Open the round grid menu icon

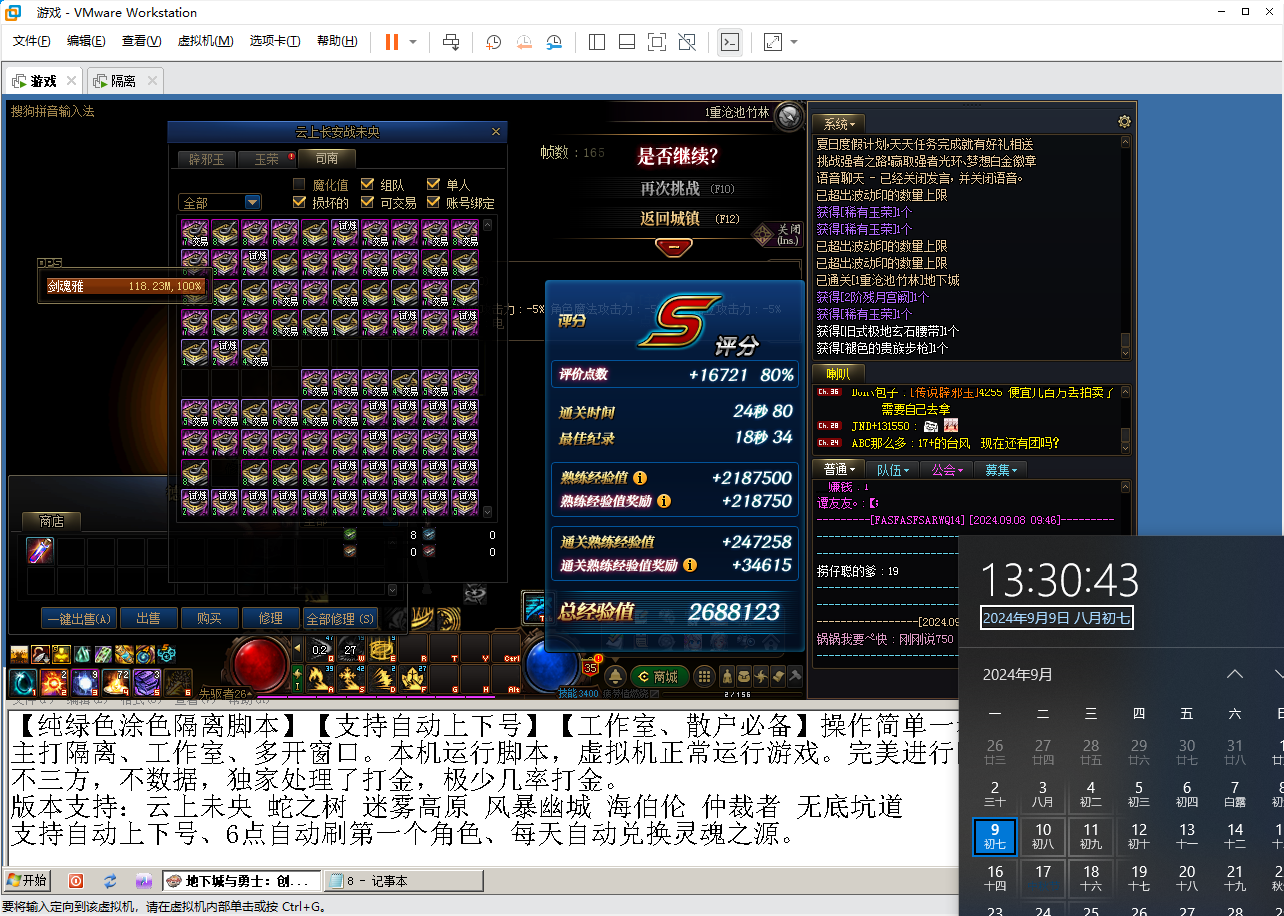pos(704,677)
